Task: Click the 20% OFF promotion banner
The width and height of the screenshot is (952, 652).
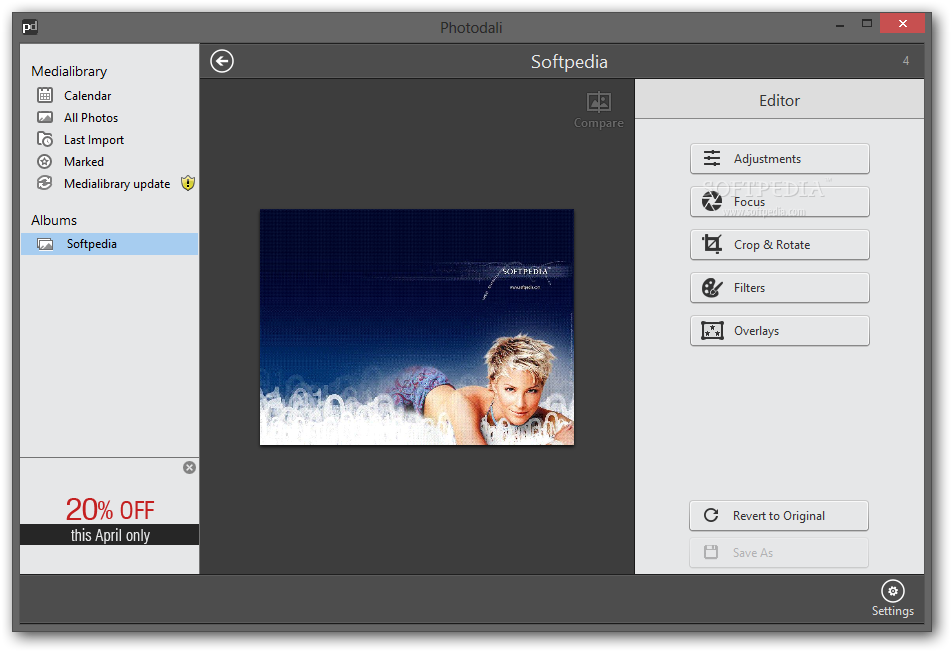Action: pyautogui.click(x=110, y=520)
